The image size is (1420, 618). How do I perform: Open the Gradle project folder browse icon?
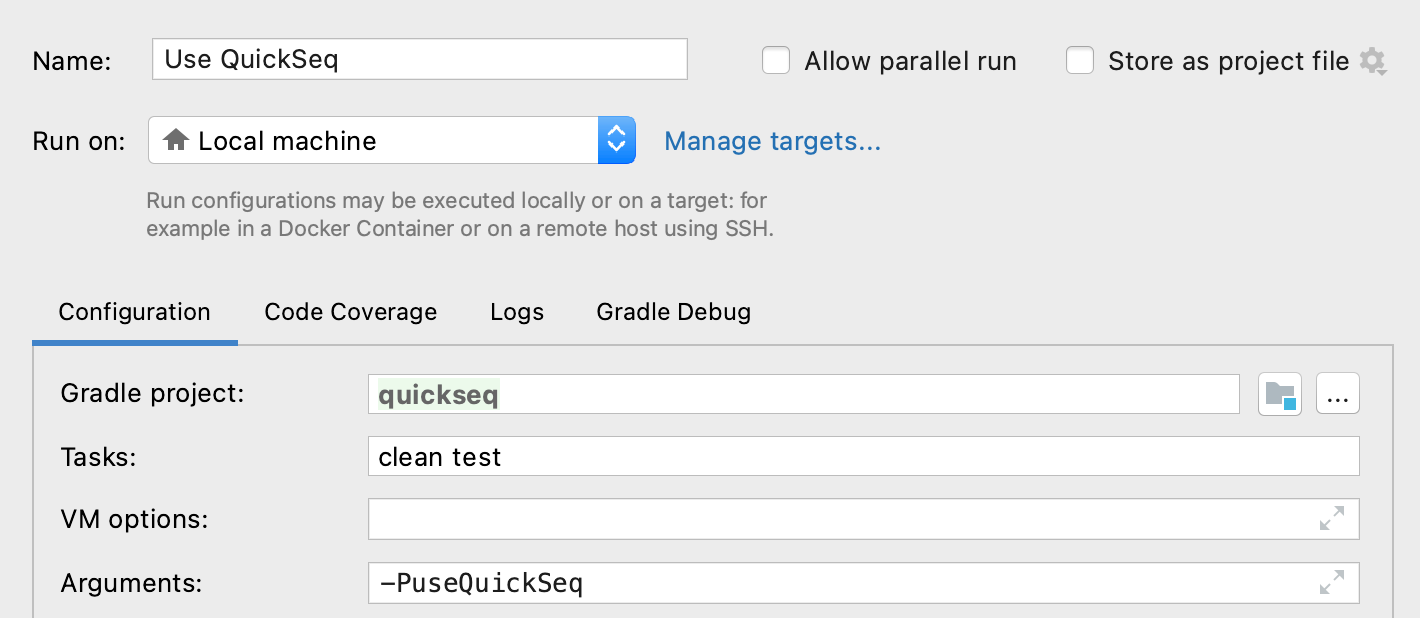coord(1280,394)
